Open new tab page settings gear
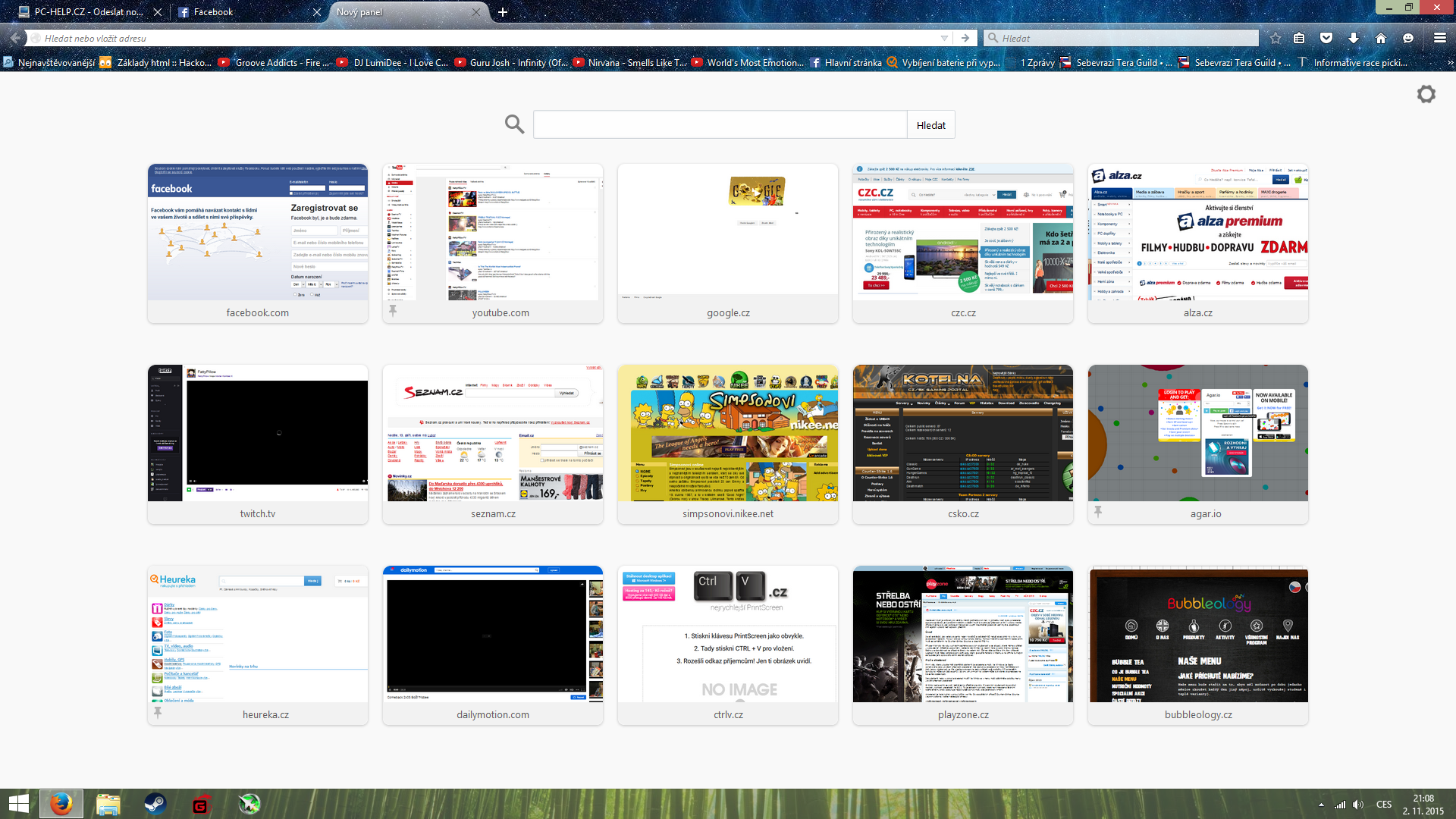This screenshot has height=819, width=1456. (1426, 94)
